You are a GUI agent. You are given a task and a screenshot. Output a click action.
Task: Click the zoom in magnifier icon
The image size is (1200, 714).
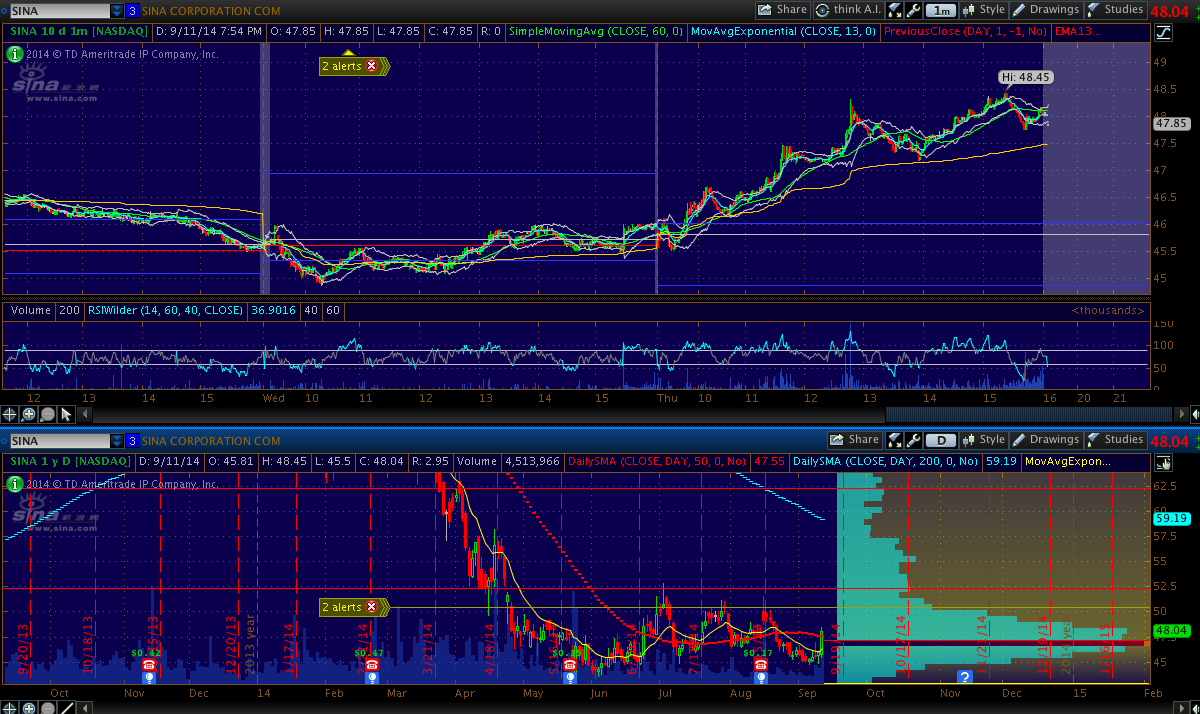click(29, 414)
